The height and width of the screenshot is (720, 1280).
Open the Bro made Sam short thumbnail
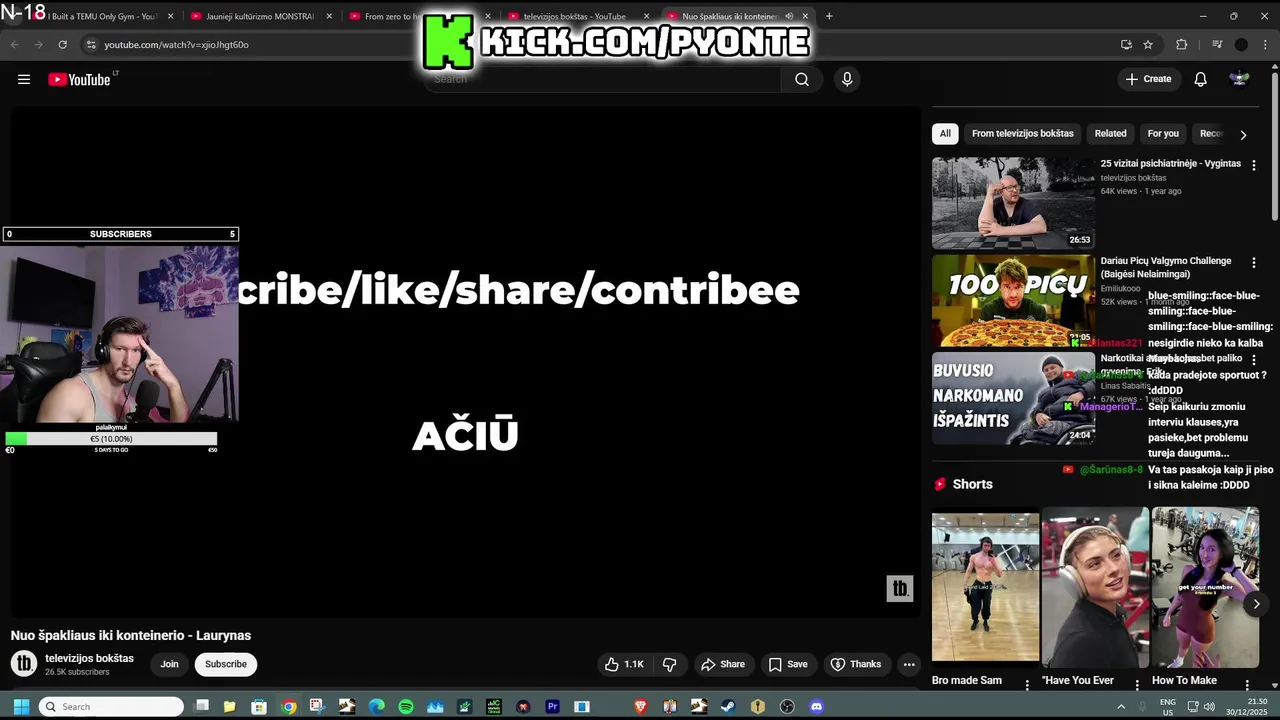[x=985, y=588]
